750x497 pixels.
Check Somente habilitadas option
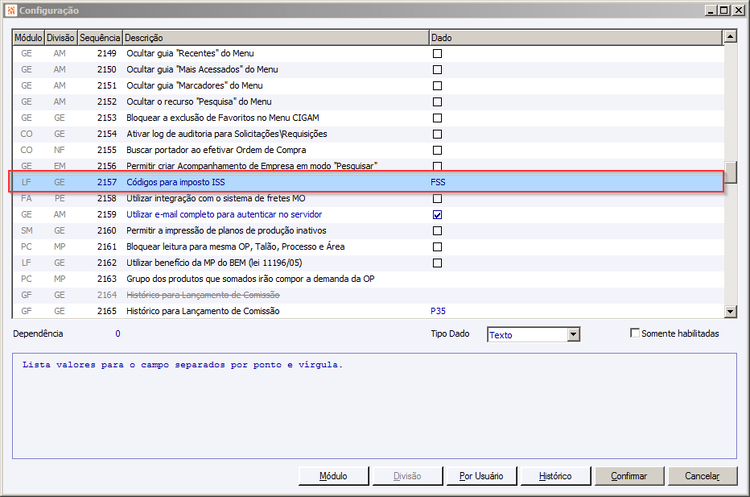coord(635,333)
